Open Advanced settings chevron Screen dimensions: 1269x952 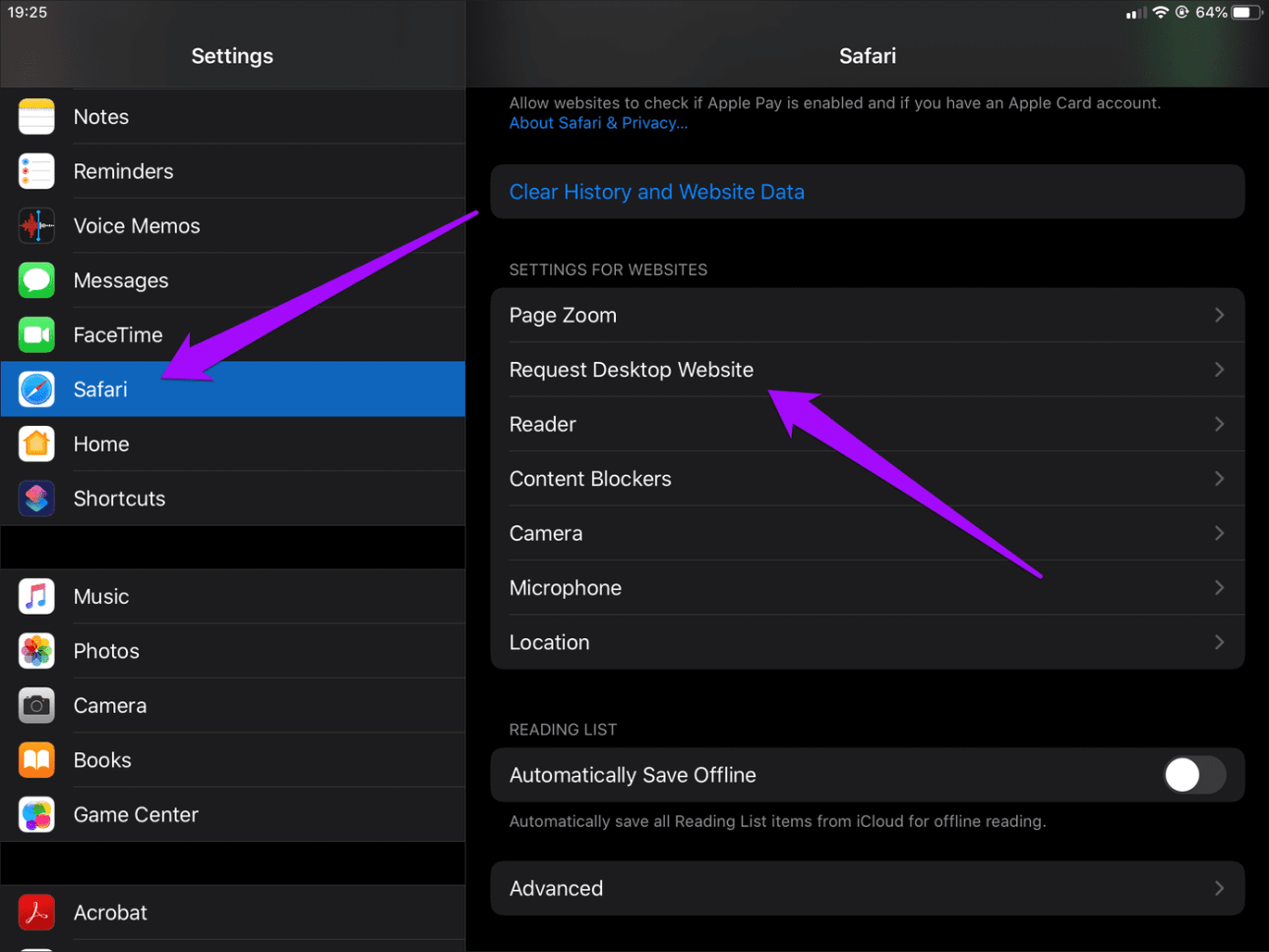click(x=1219, y=888)
